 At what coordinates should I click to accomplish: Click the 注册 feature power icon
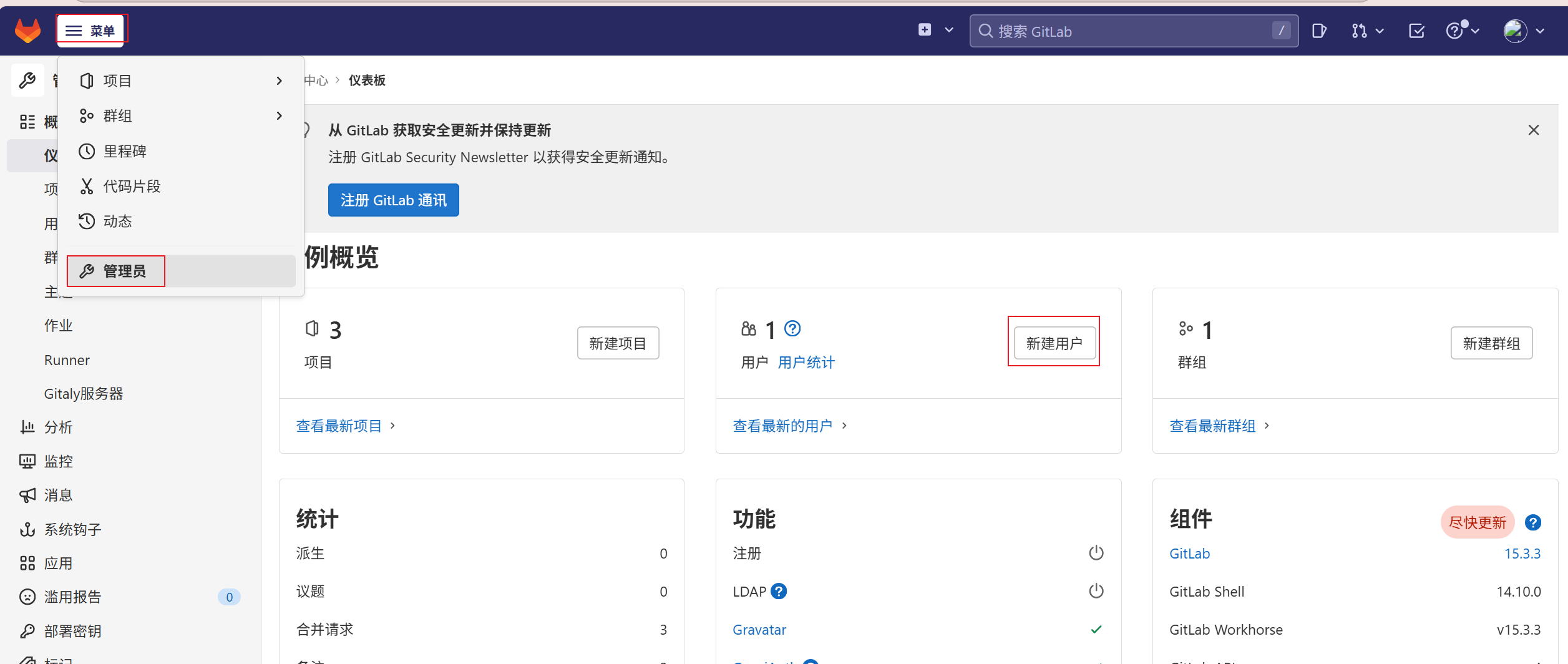click(x=1096, y=554)
